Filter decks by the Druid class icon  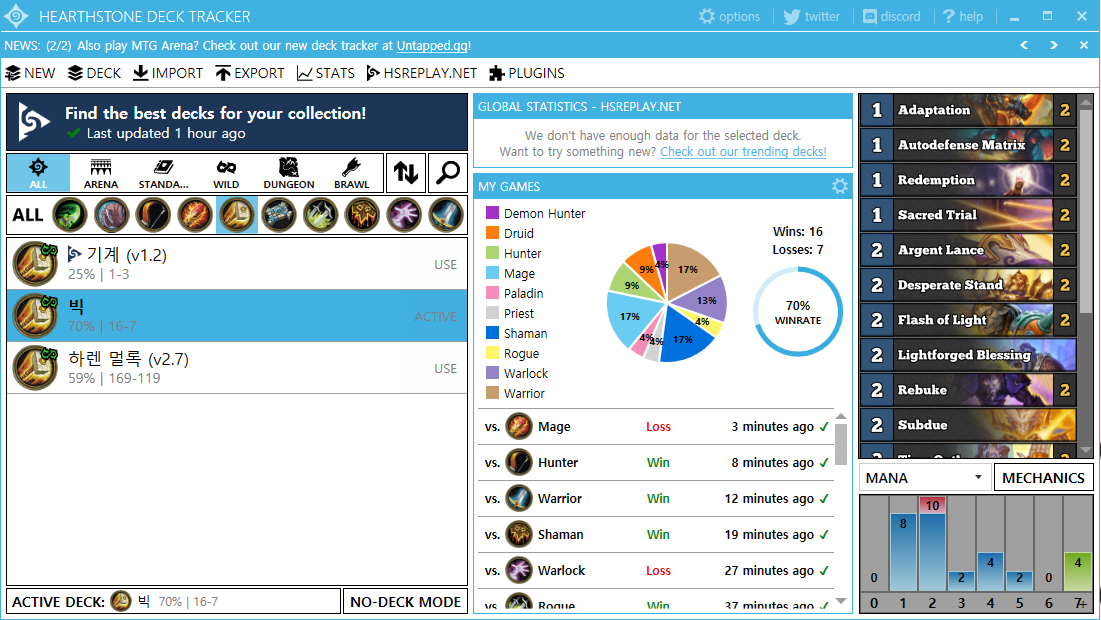(x=112, y=215)
